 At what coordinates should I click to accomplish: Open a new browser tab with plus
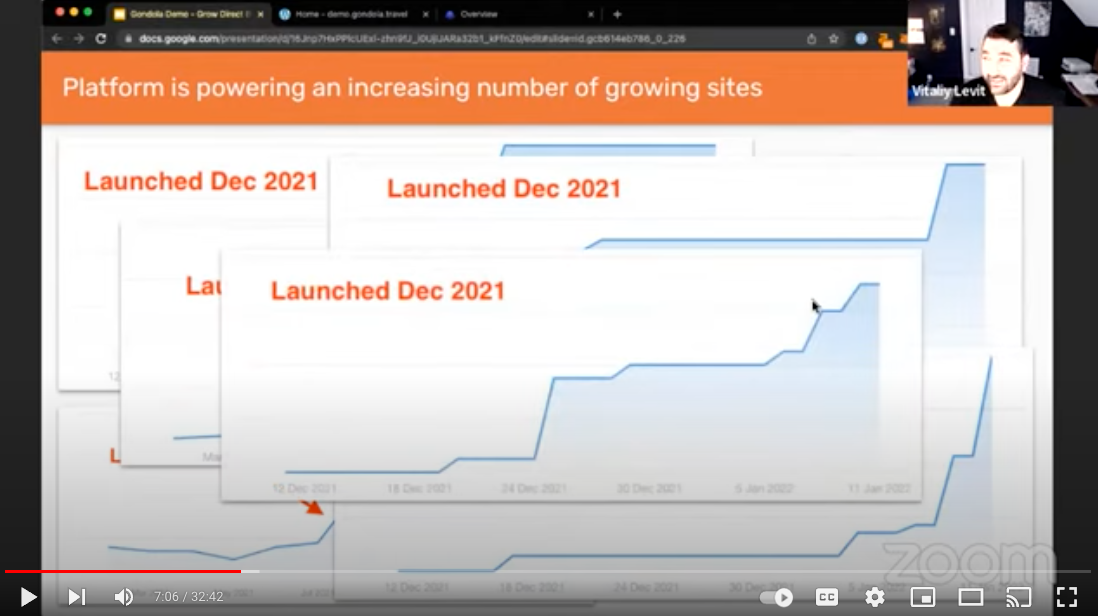[617, 14]
